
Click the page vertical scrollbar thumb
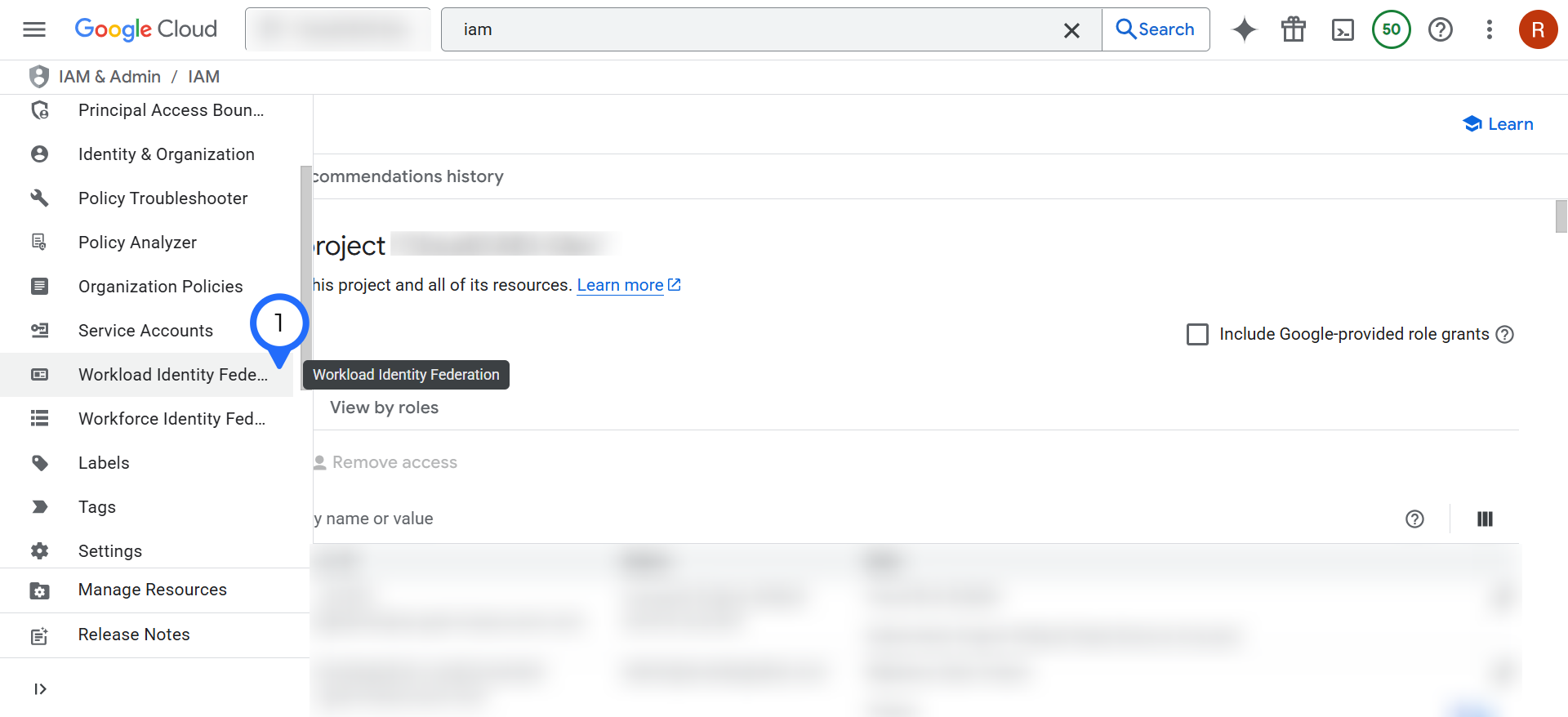[1561, 216]
